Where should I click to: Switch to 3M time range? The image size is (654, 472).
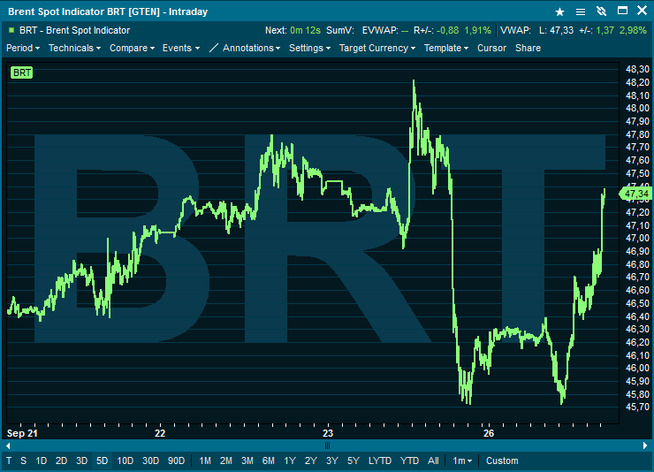[x=247, y=461]
